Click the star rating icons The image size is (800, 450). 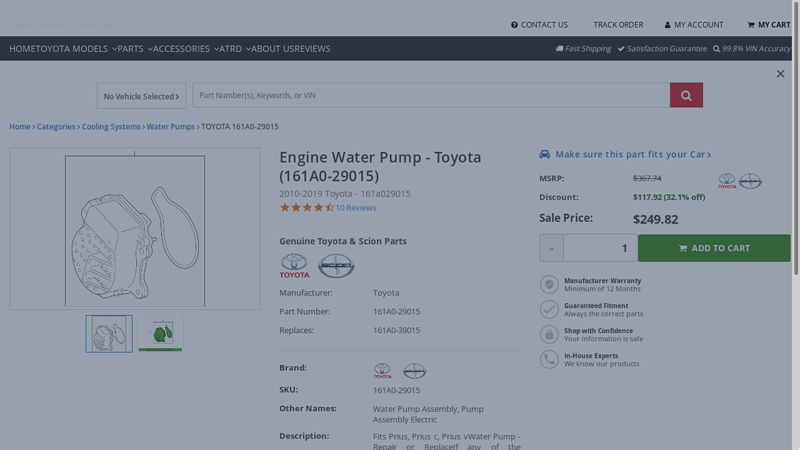[307, 207]
